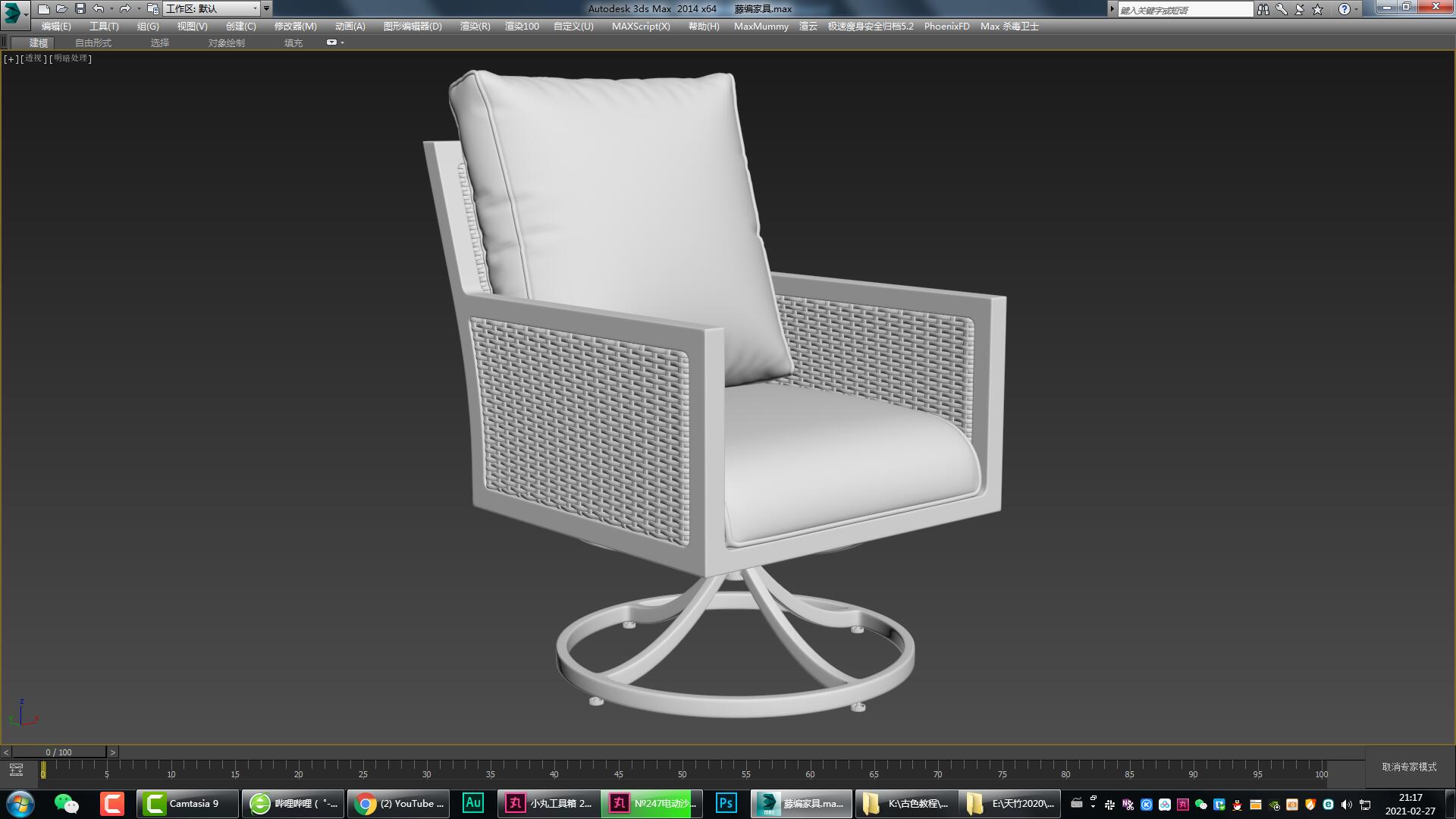Open the Help dropdown arrow in InfoCenter

point(1354,8)
